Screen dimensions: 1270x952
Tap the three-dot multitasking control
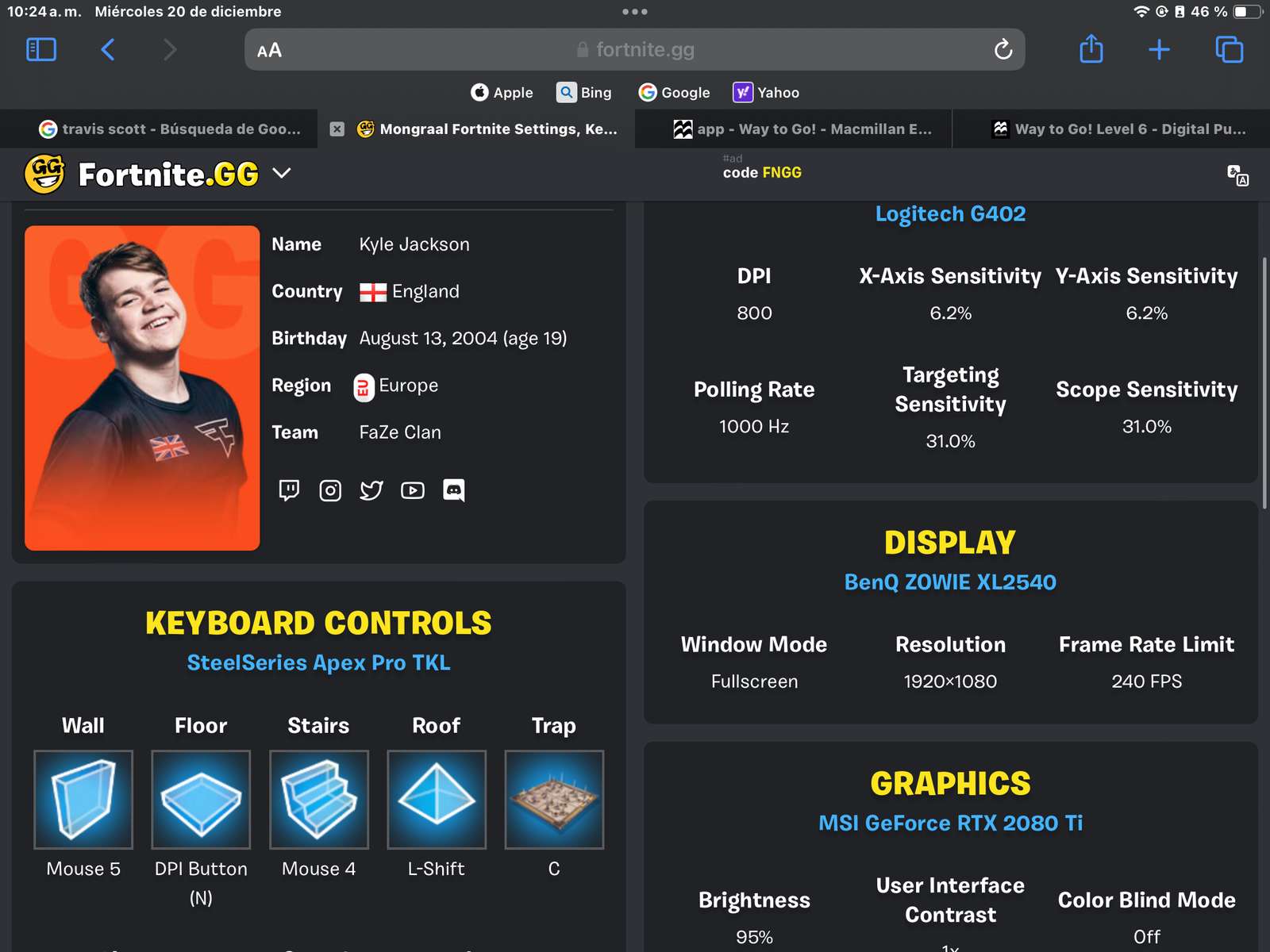coord(635,12)
